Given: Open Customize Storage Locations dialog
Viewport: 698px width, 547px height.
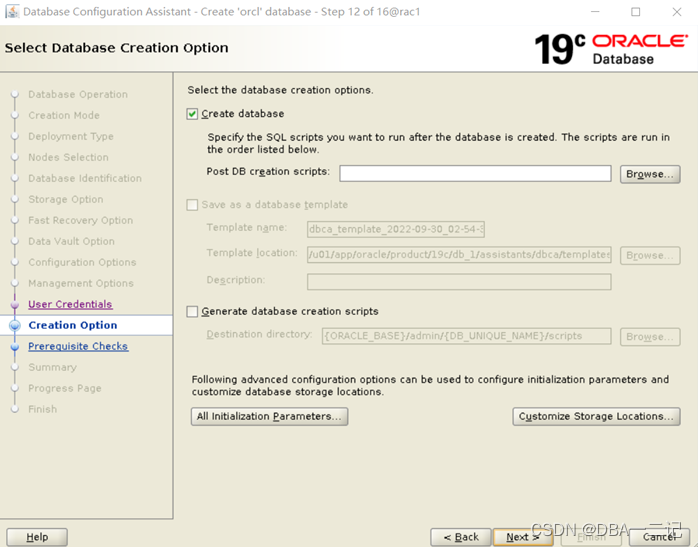Looking at the screenshot, I should (596, 417).
